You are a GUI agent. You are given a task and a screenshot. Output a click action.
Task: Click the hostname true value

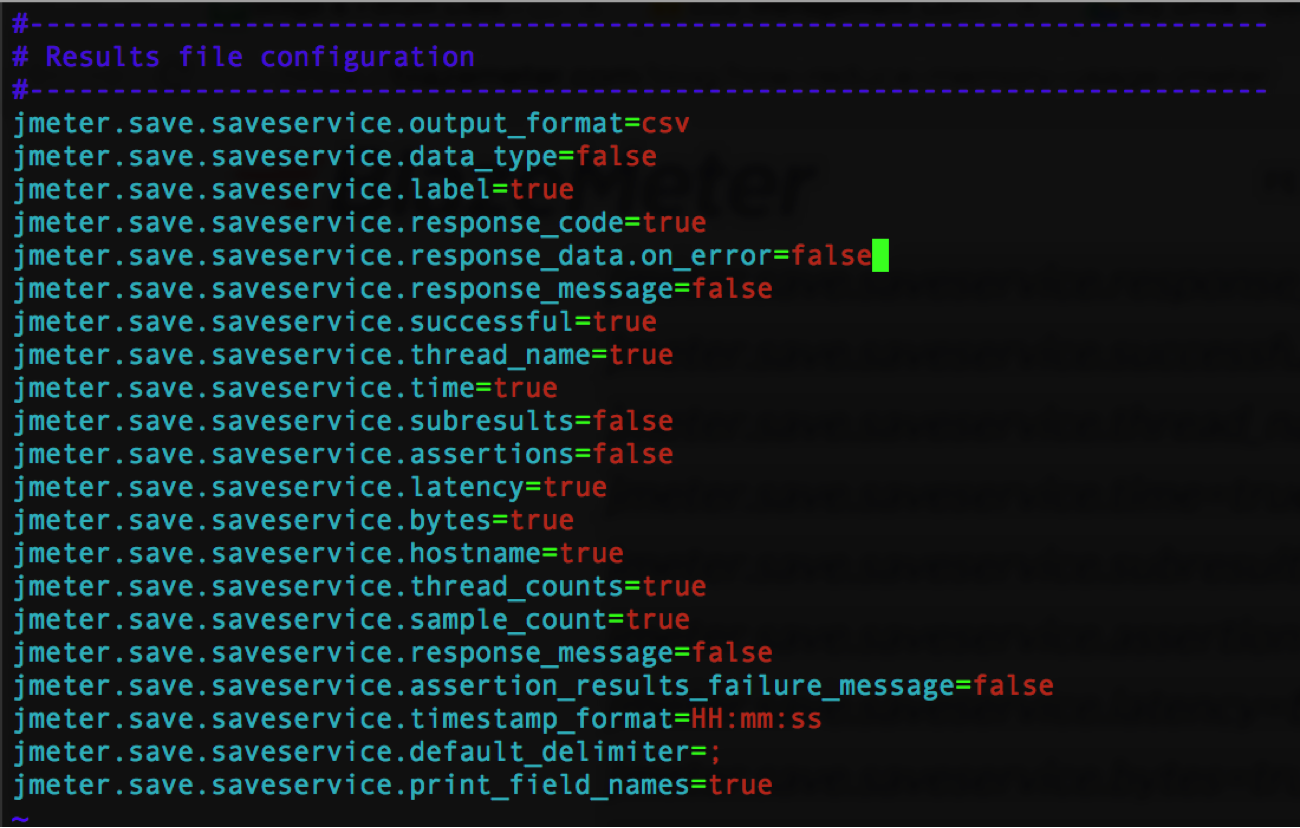(x=591, y=553)
